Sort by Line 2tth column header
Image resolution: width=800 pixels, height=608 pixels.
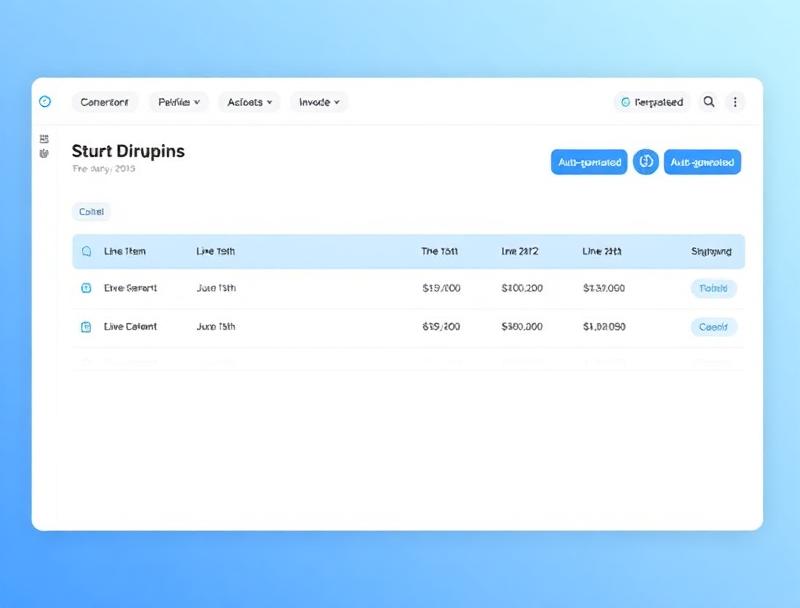coord(602,251)
